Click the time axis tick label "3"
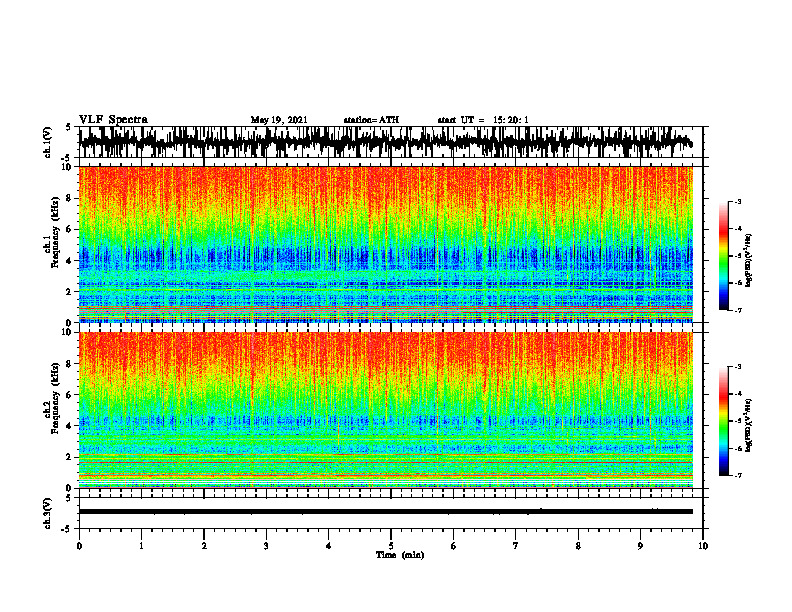 pos(266,546)
